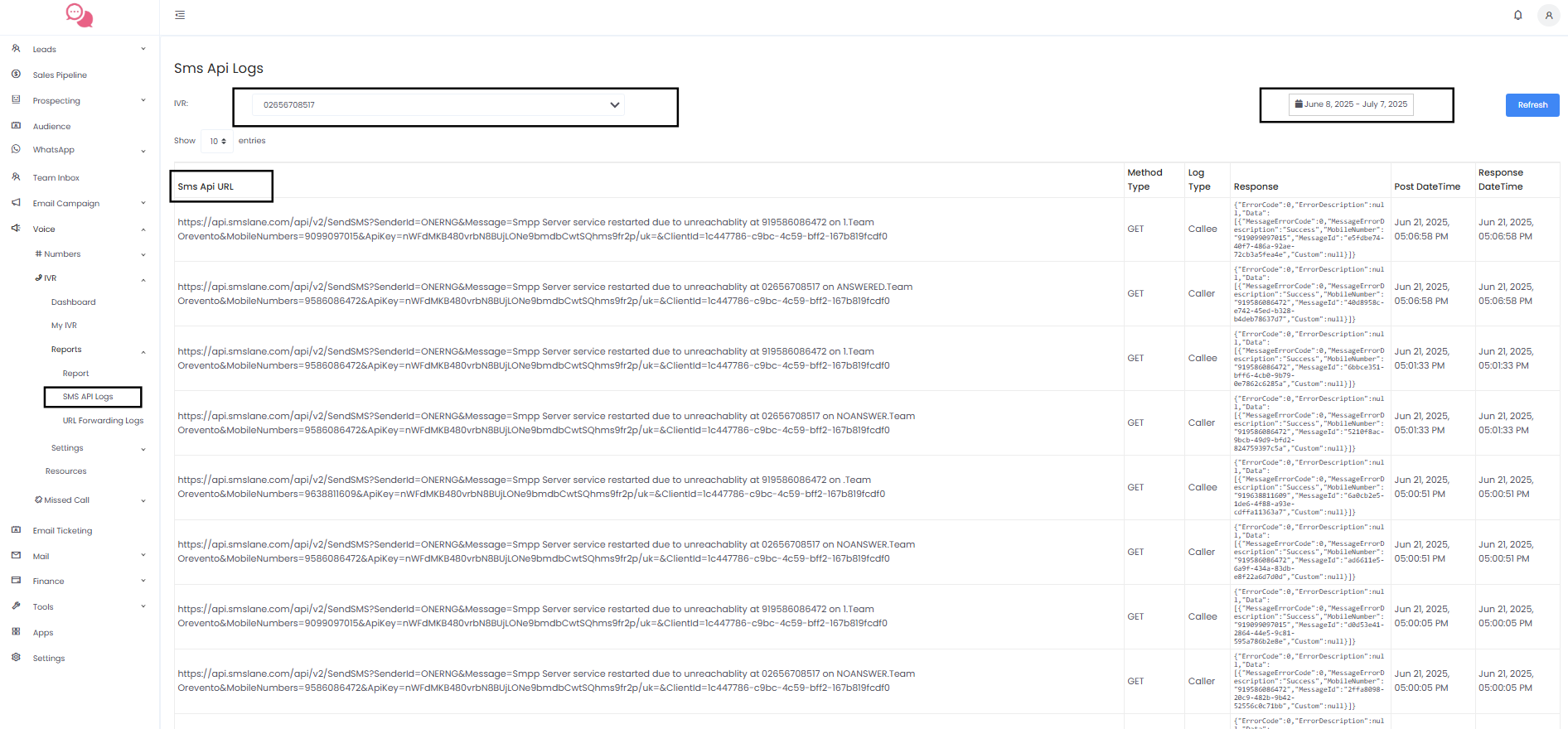Click the Refresh button
This screenshot has height=729, width=1568.
[x=1532, y=105]
